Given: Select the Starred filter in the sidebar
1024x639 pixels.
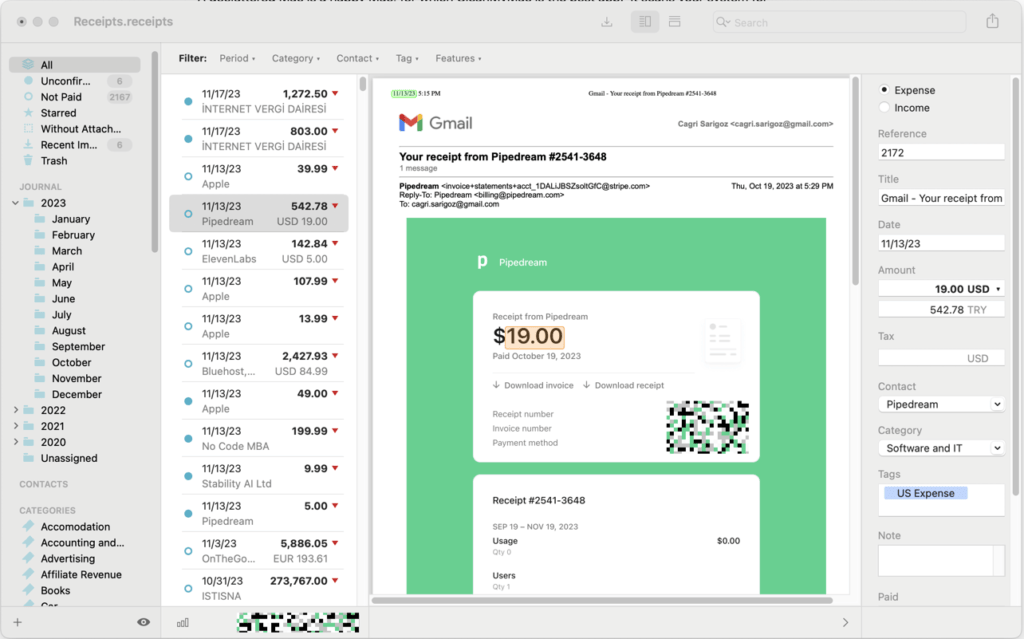Looking at the screenshot, I should [58, 113].
